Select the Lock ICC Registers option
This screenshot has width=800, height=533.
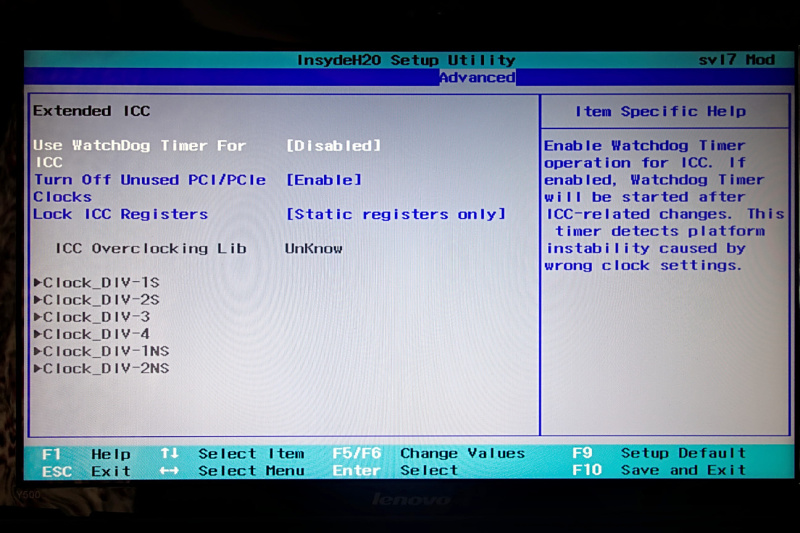(x=120, y=214)
